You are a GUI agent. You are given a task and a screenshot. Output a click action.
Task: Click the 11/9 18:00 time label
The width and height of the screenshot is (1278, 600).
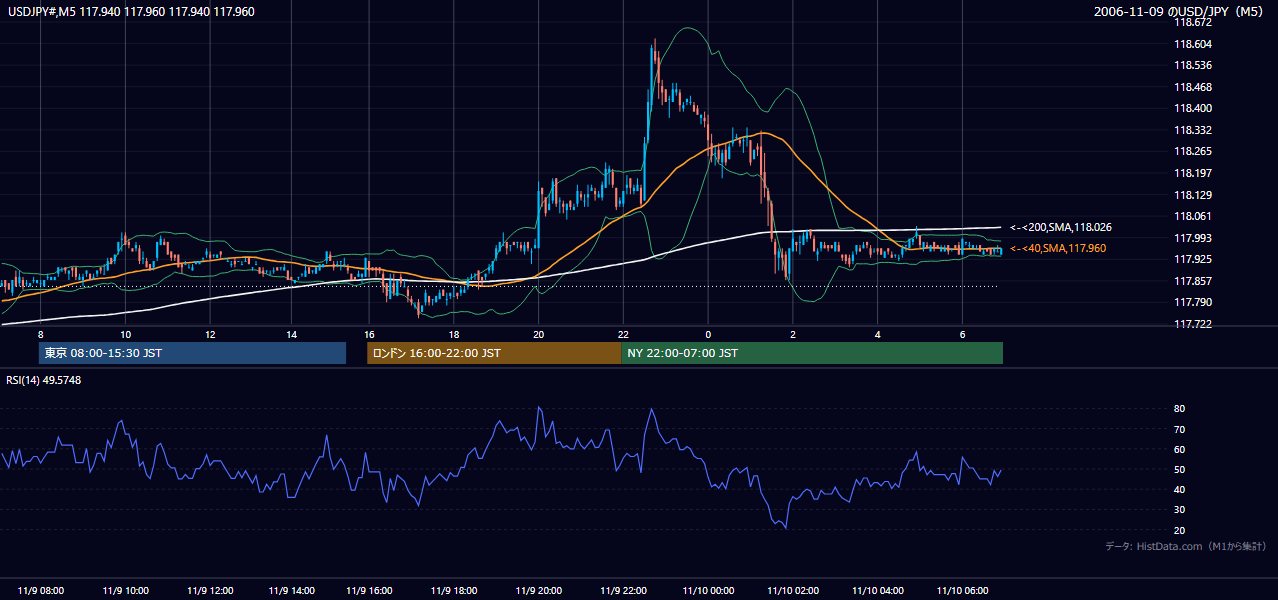click(455, 590)
